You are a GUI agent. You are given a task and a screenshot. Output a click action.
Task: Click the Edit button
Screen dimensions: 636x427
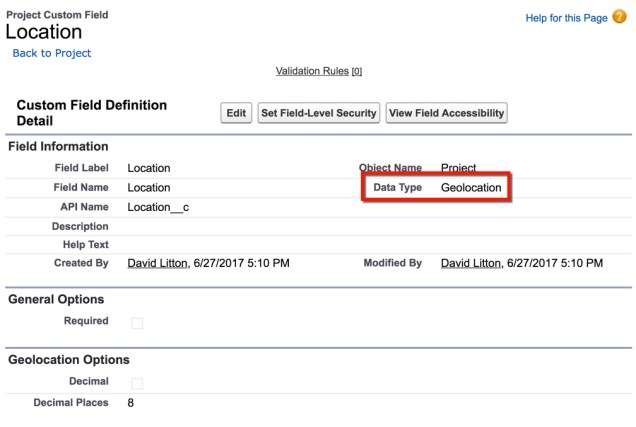[236, 113]
